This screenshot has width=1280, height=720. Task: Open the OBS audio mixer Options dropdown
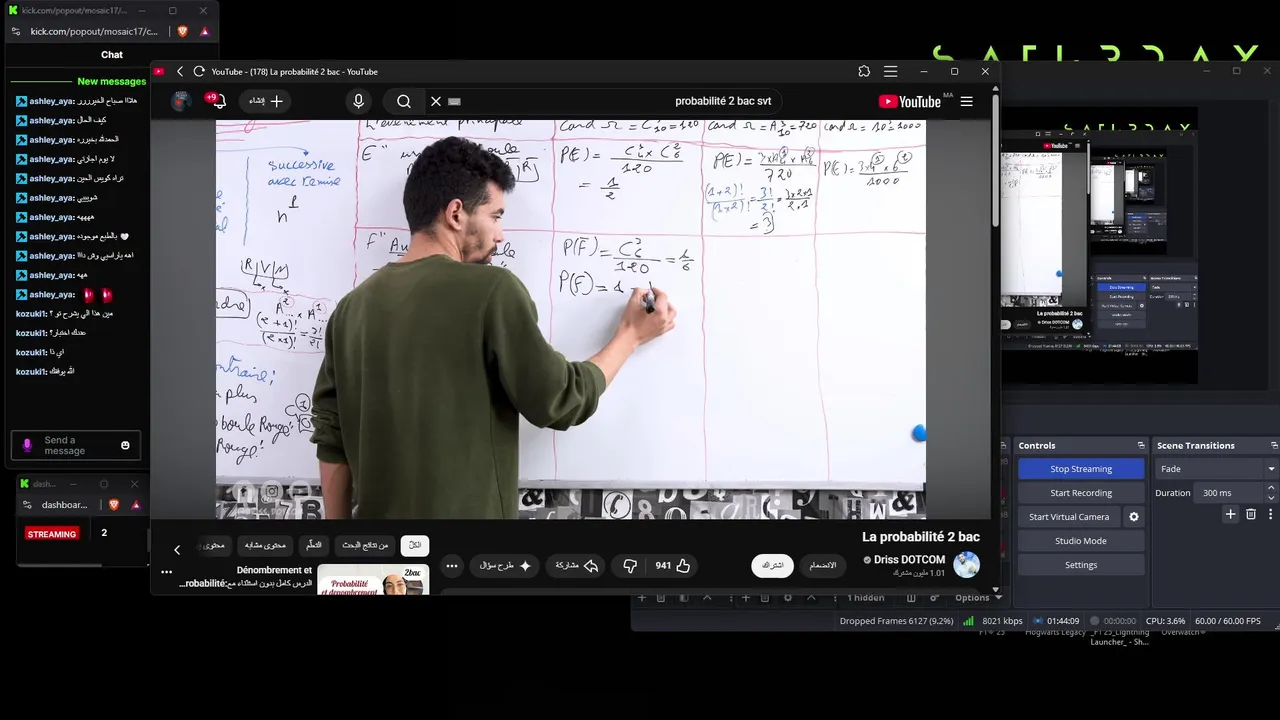(x=978, y=598)
